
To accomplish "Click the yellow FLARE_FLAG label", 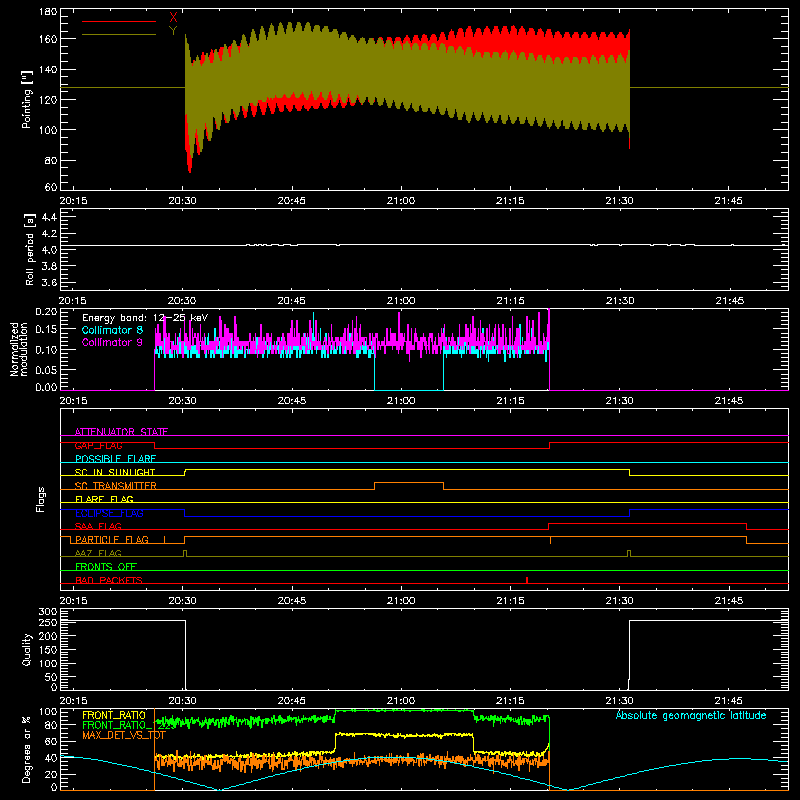I will (104, 499).
